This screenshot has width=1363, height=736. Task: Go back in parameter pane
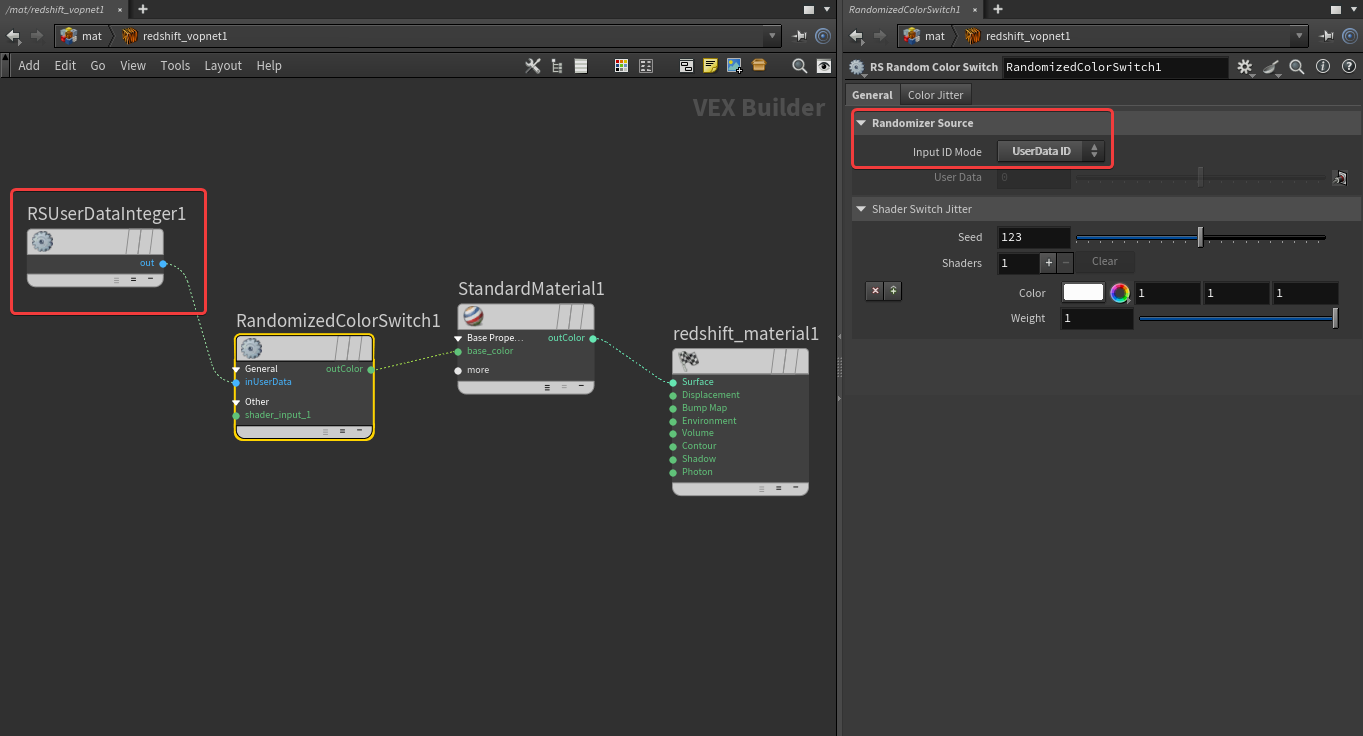pyautogui.click(x=855, y=36)
